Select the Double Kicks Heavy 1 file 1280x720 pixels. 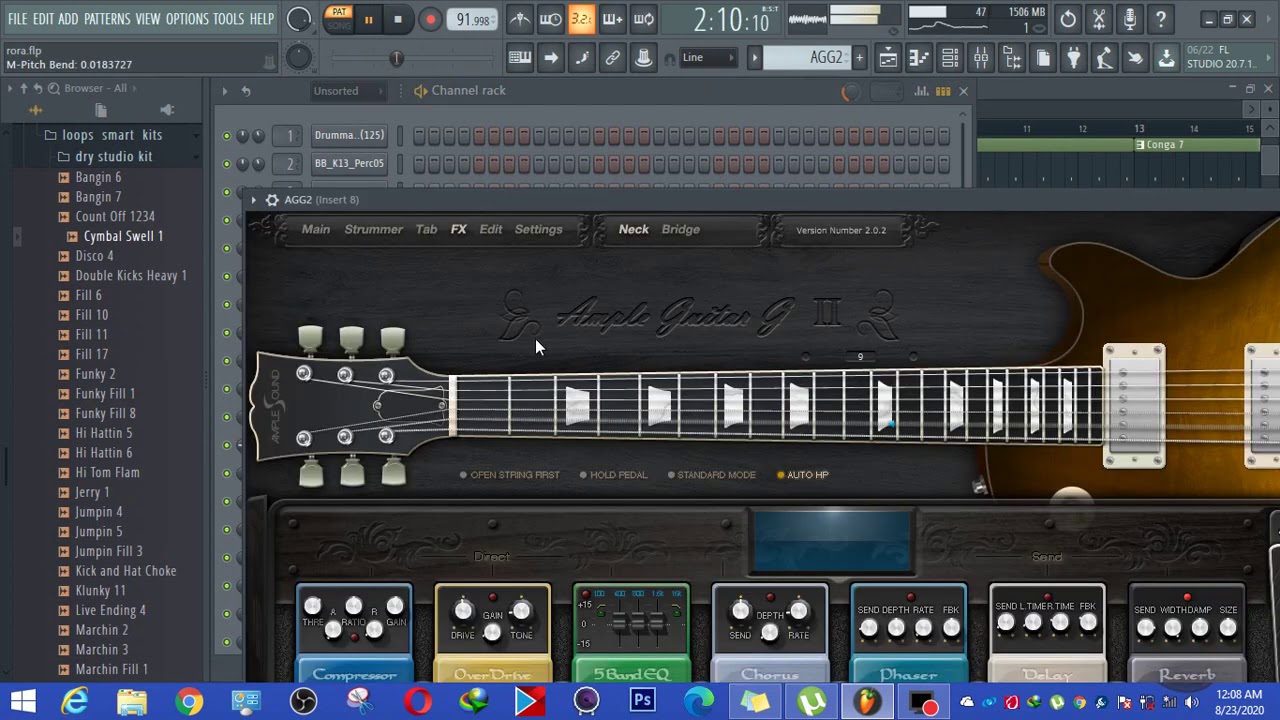[131, 275]
